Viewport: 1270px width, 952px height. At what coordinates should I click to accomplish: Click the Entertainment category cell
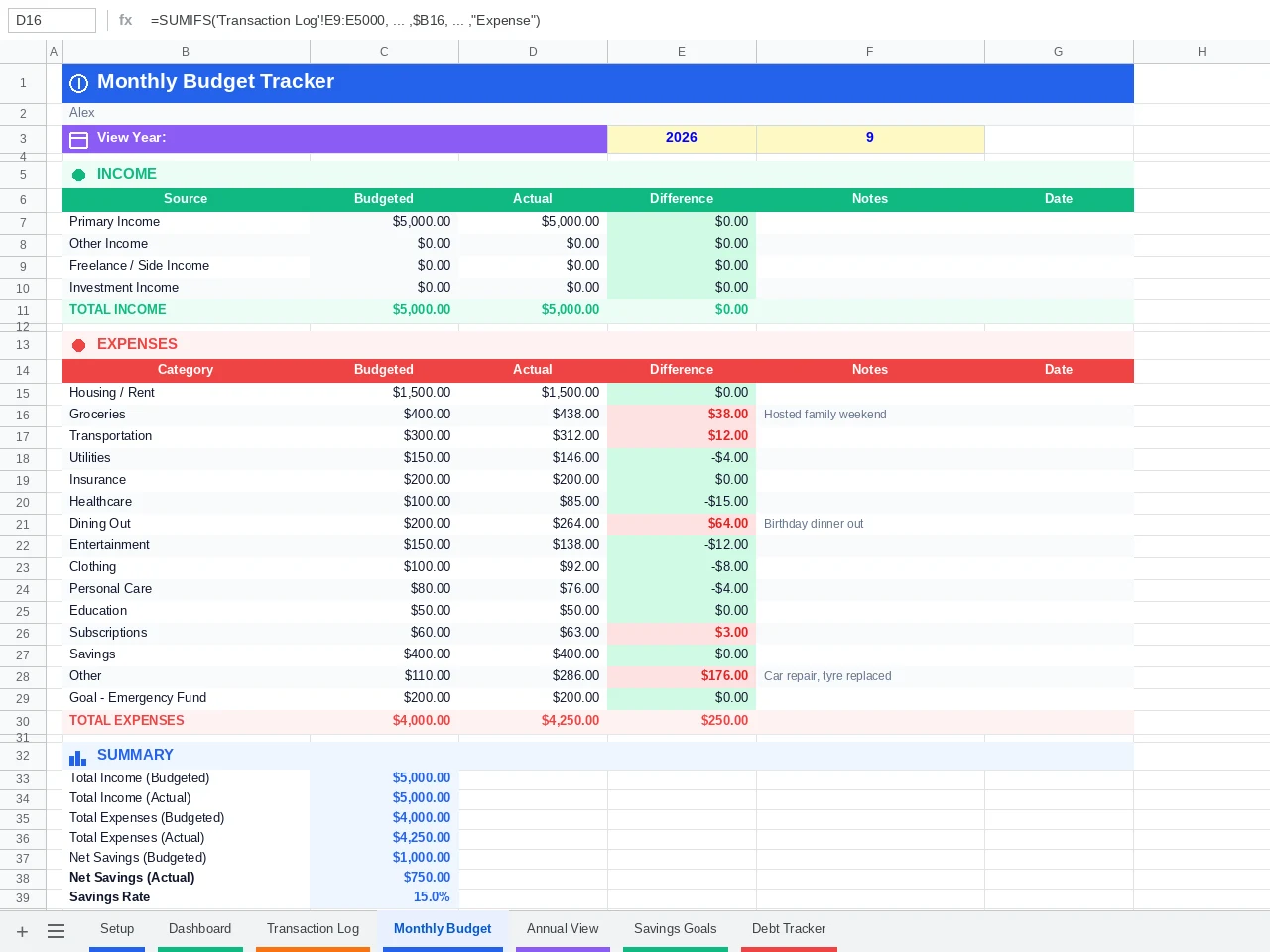[x=186, y=545]
